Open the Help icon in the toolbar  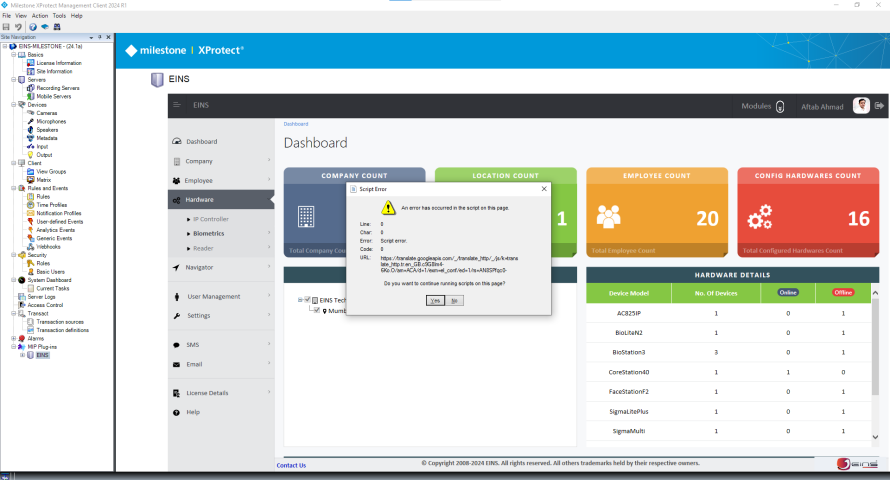pos(33,27)
